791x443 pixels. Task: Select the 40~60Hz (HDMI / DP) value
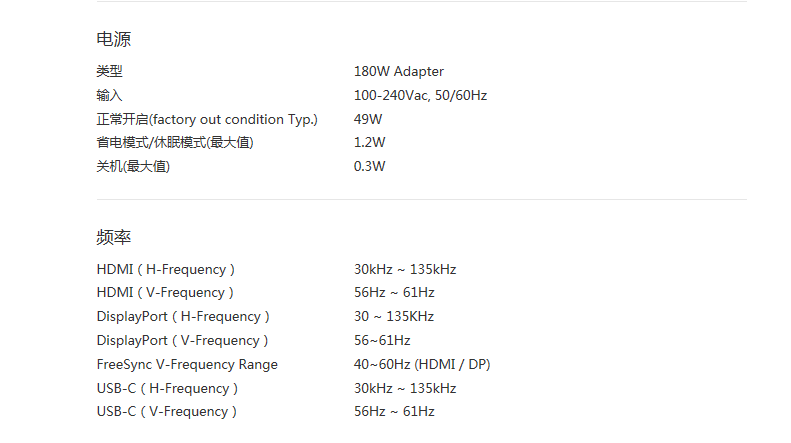(422, 365)
